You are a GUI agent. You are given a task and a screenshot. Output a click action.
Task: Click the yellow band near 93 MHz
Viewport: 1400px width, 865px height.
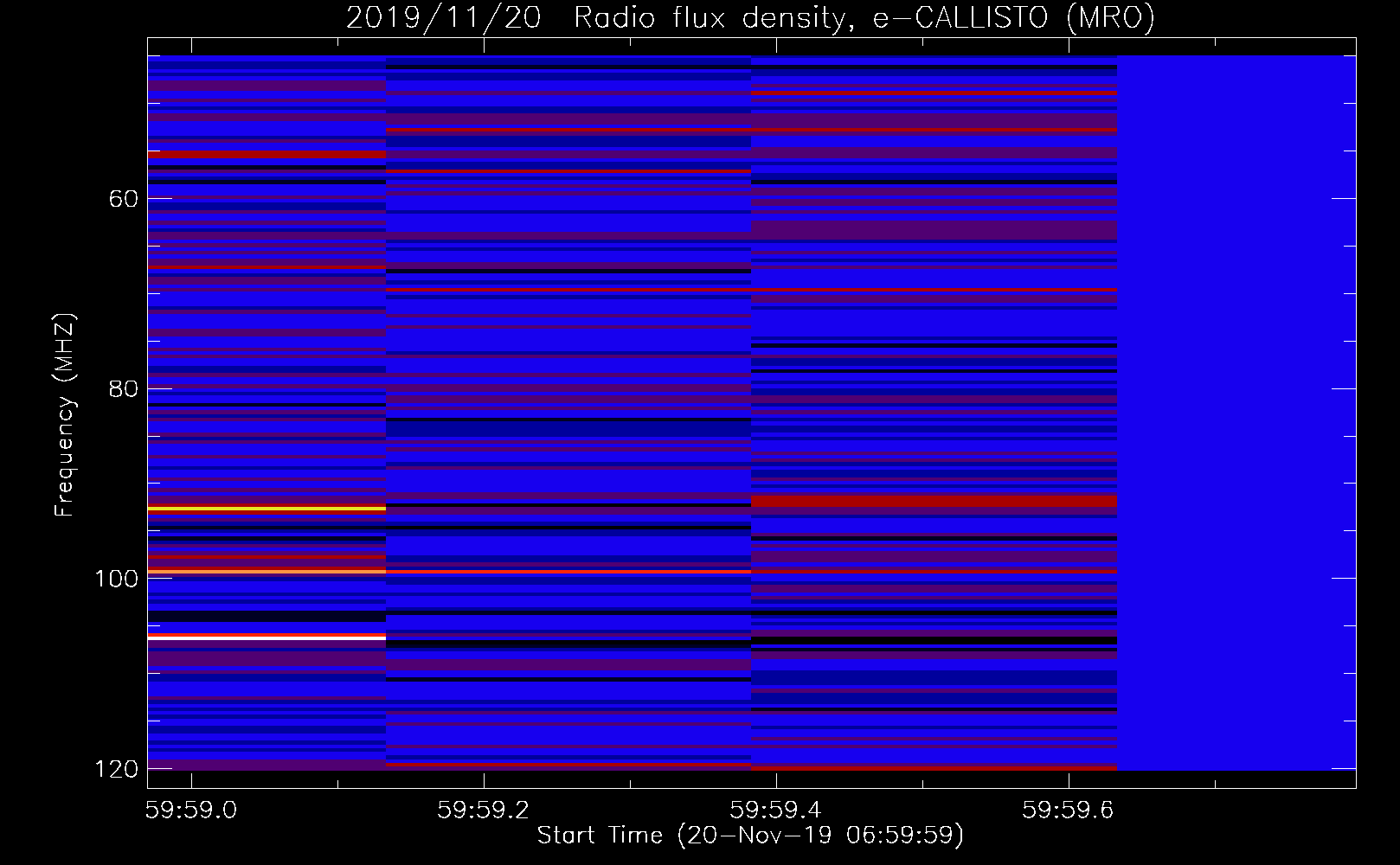[267, 509]
